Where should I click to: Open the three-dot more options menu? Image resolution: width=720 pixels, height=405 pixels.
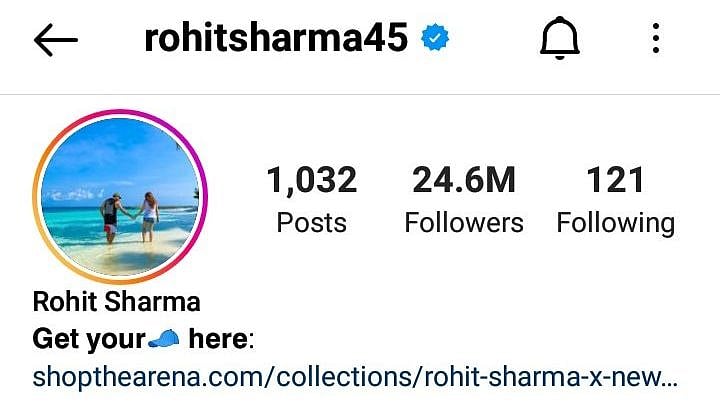656,38
